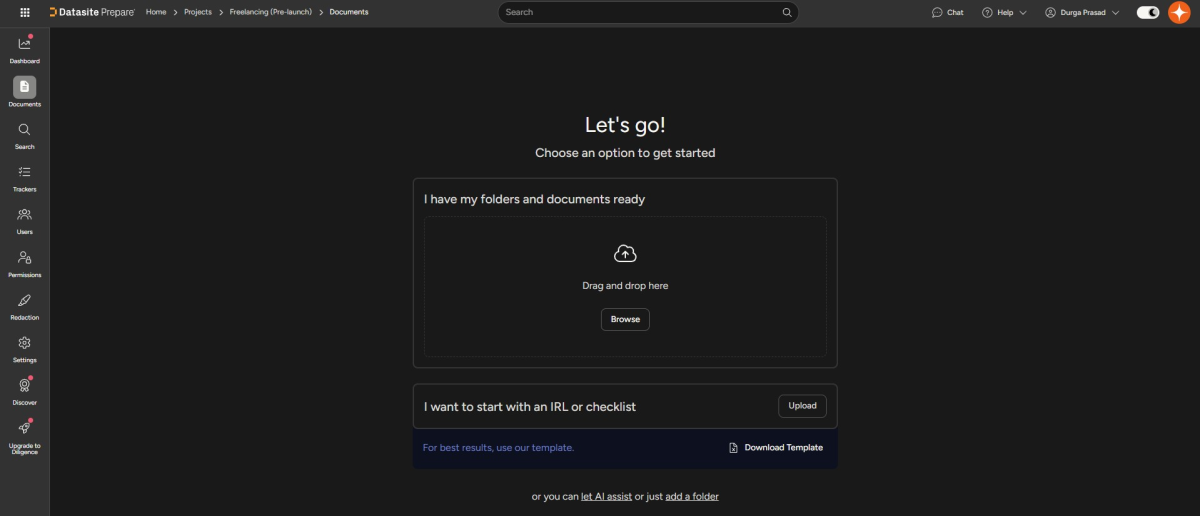The width and height of the screenshot is (1200, 516).
Task: Click the cloud upload icon
Action: (x=625, y=254)
